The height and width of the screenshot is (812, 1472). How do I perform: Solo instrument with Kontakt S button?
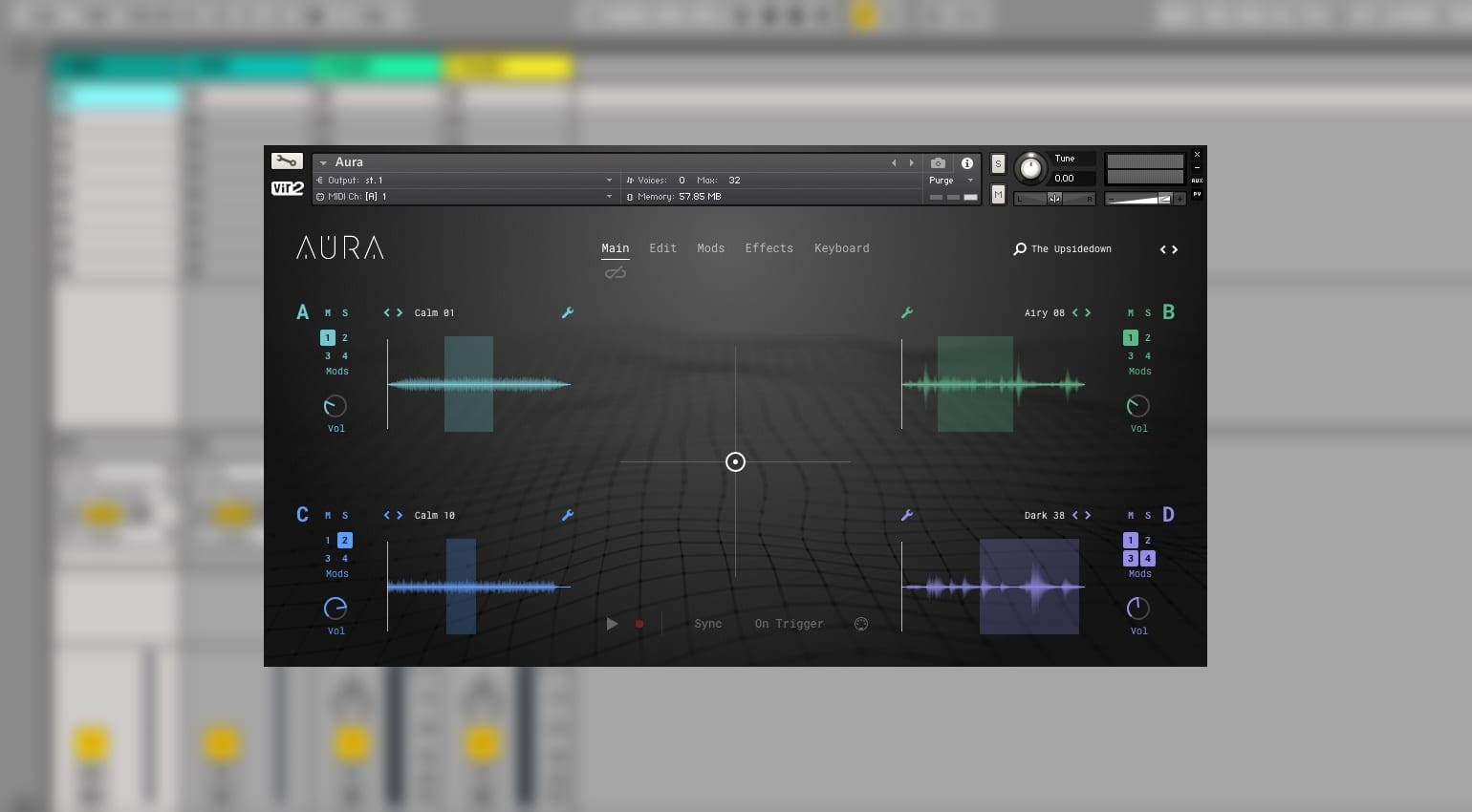click(x=998, y=164)
